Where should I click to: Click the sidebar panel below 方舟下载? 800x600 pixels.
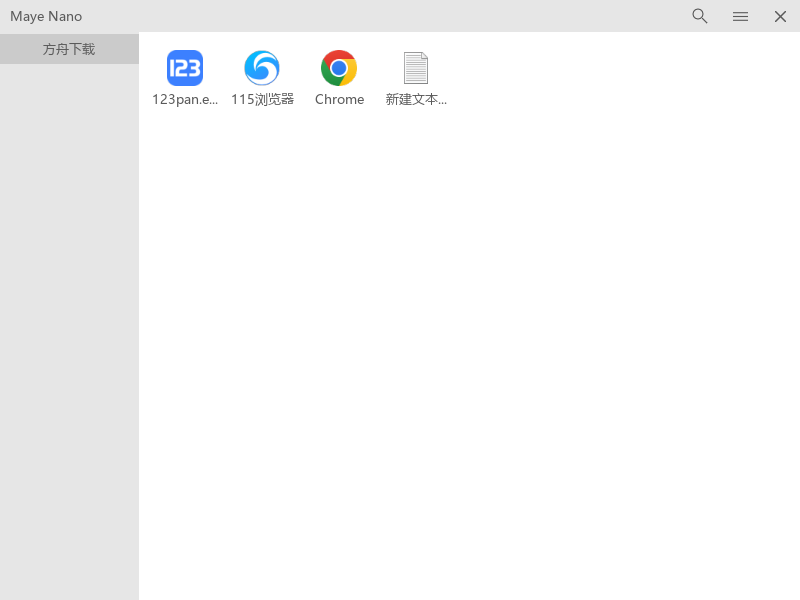(x=69, y=300)
